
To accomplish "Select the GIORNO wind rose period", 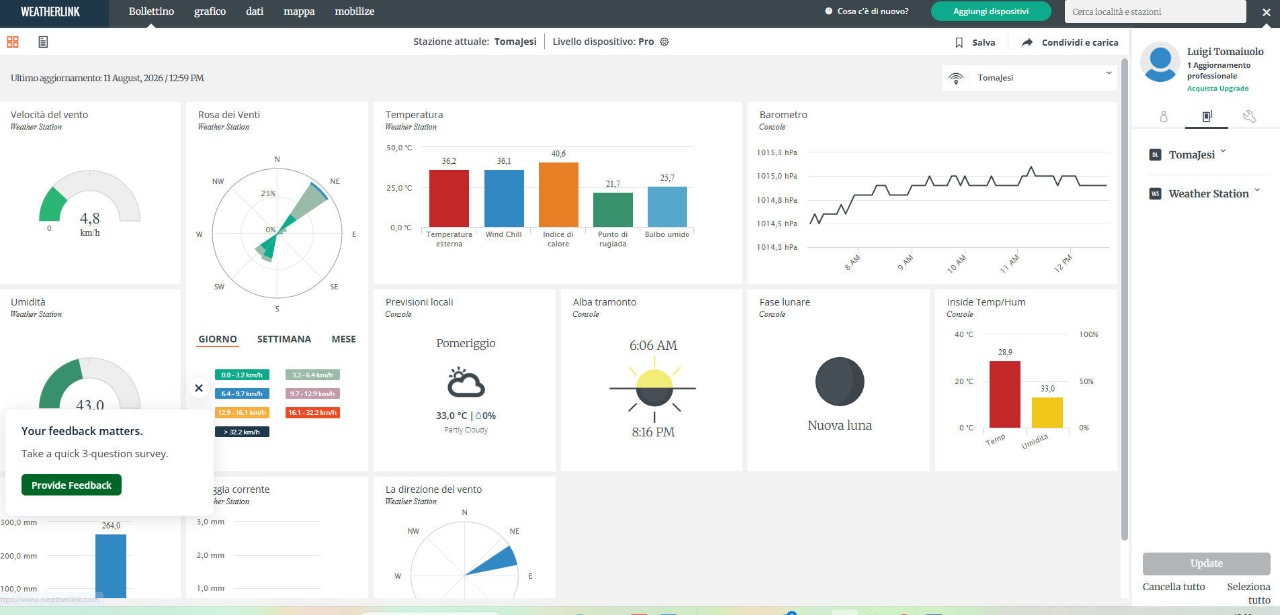I will pyautogui.click(x=218, y=339).
